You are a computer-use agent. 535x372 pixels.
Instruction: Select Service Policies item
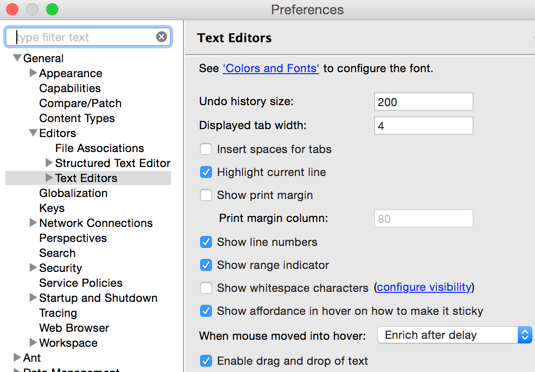coord(81,283)
